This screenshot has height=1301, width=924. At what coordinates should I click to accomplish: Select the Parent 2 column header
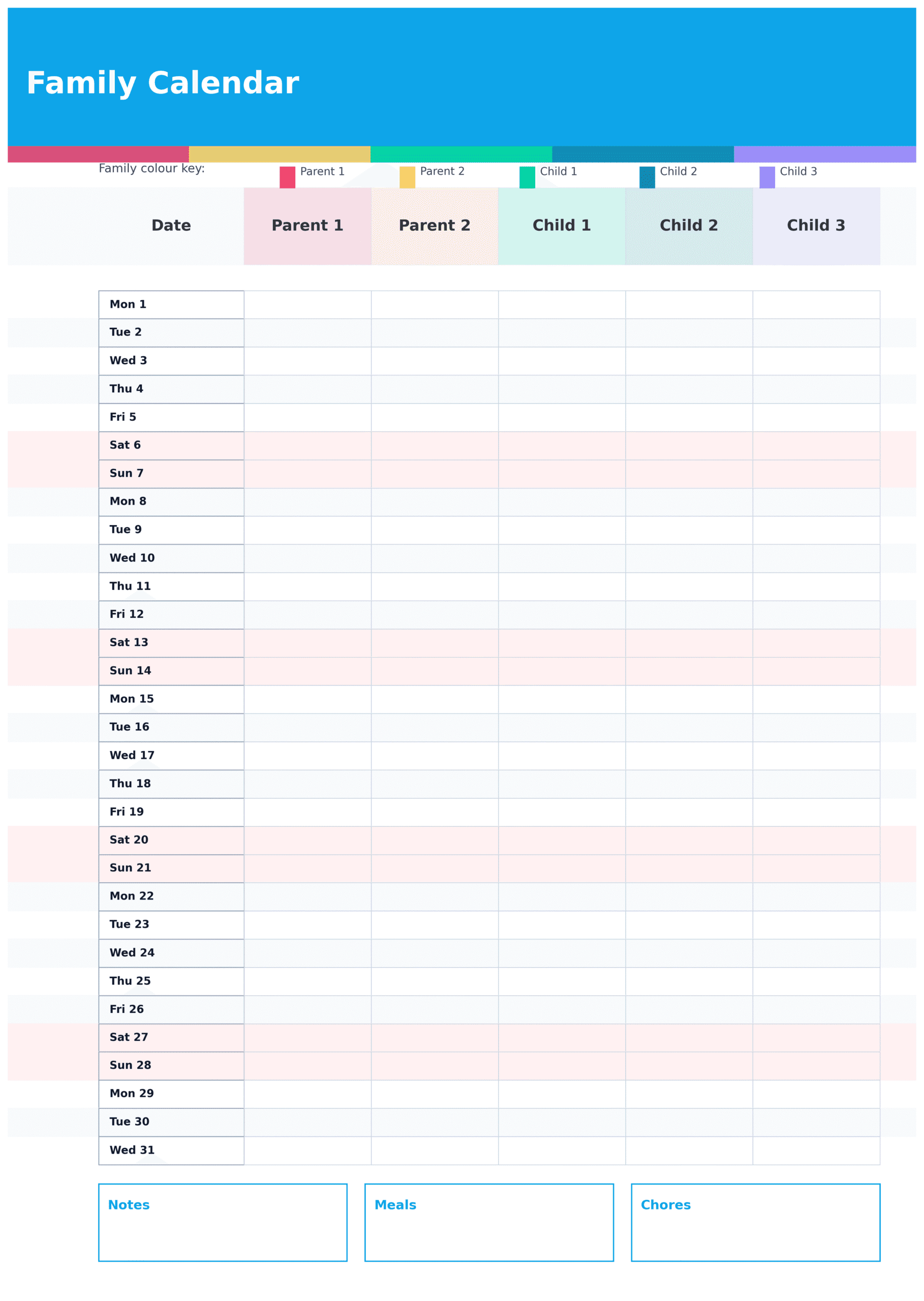[435, 226]
